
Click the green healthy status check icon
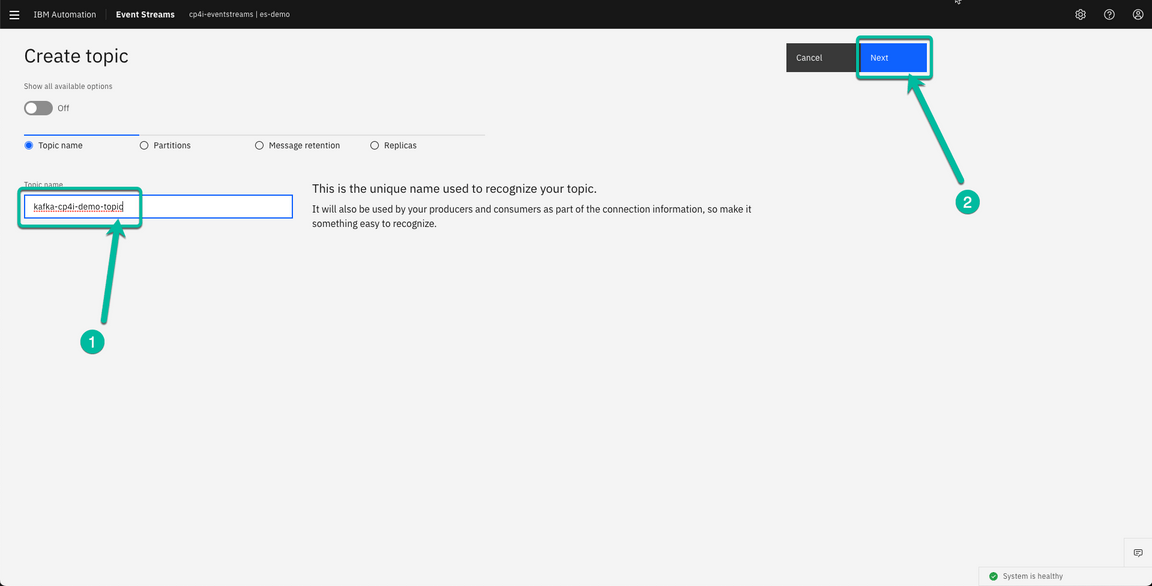pyautogui.click(x=993, y=576)
